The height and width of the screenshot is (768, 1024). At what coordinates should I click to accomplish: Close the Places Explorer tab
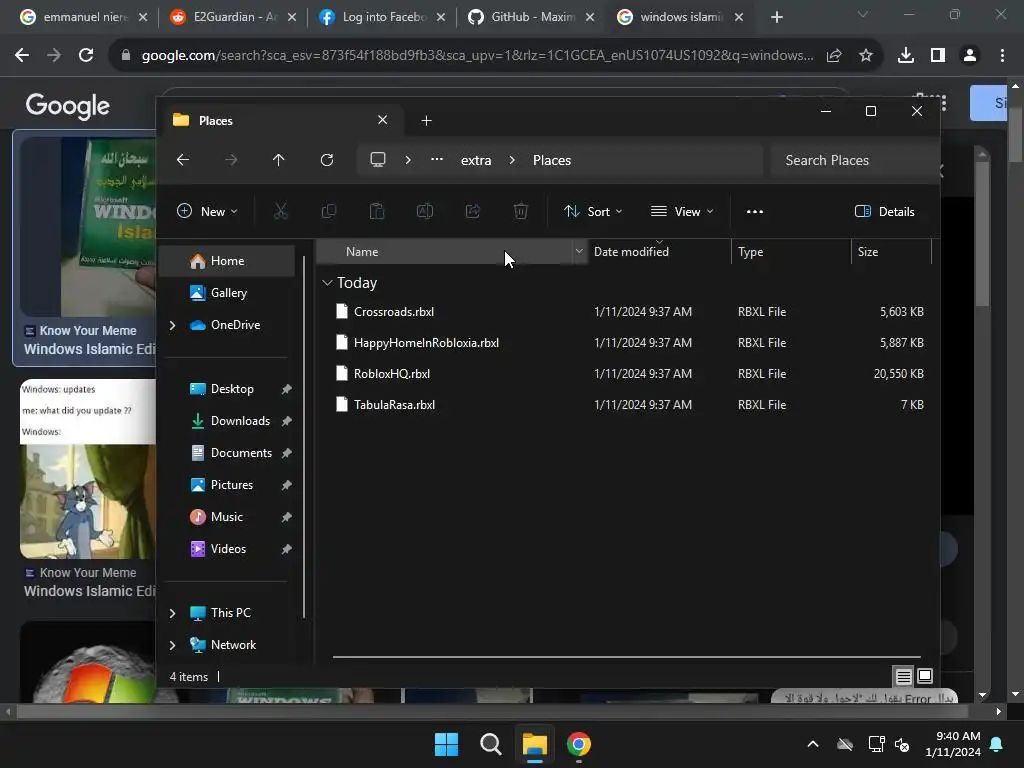pos(383,120)
